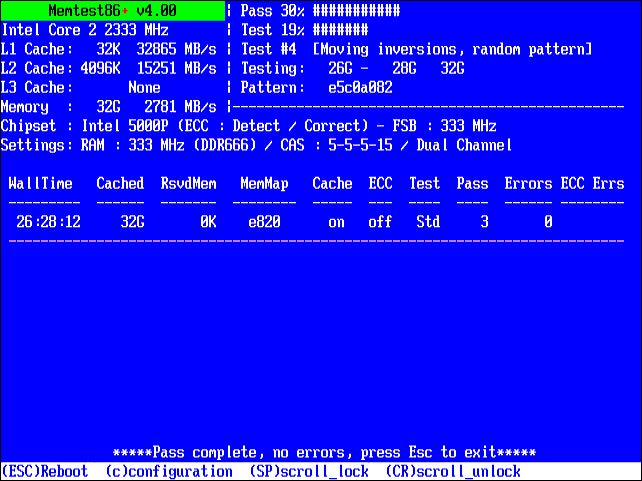
Task: Select the Pattern e5c0a082 value
Action: [360, 88]
